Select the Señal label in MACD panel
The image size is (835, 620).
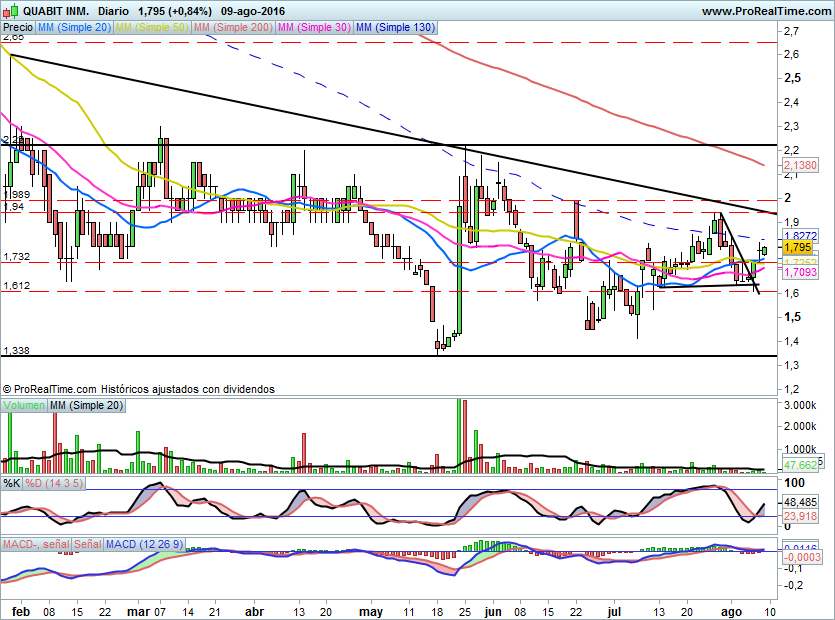tap(87, 544)
